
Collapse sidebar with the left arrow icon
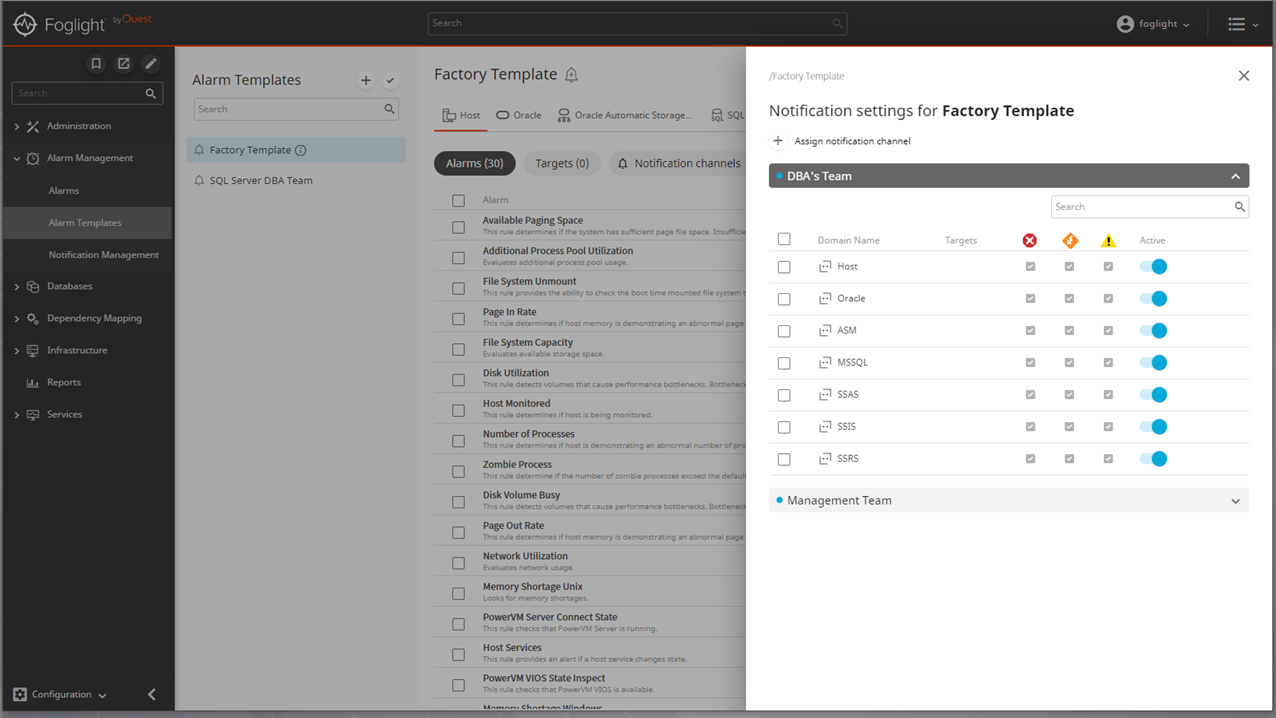point(152,694)
